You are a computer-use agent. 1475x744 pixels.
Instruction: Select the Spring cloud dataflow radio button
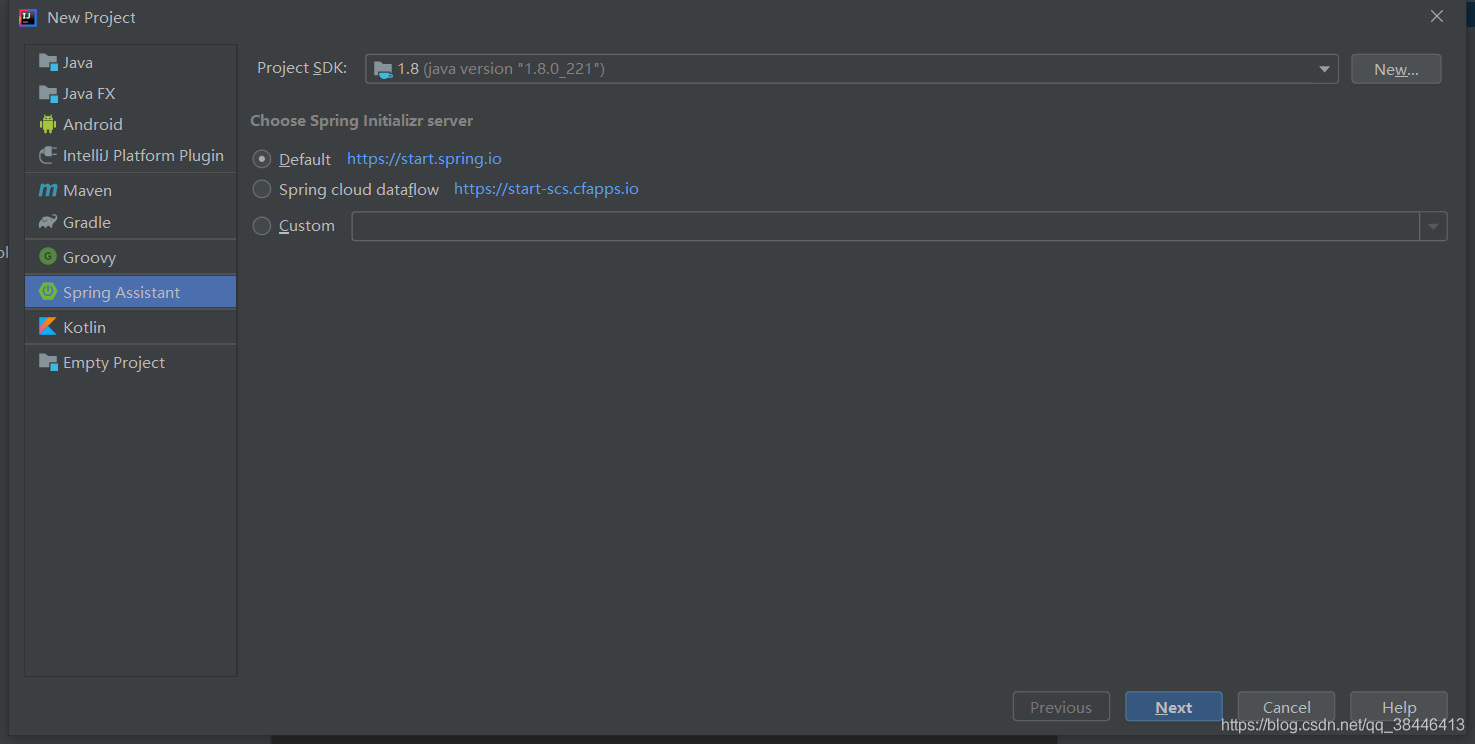point(262,189)
